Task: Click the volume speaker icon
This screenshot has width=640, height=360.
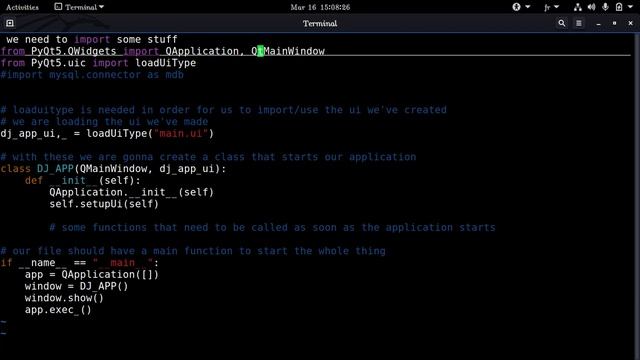Action: (591, 7)
